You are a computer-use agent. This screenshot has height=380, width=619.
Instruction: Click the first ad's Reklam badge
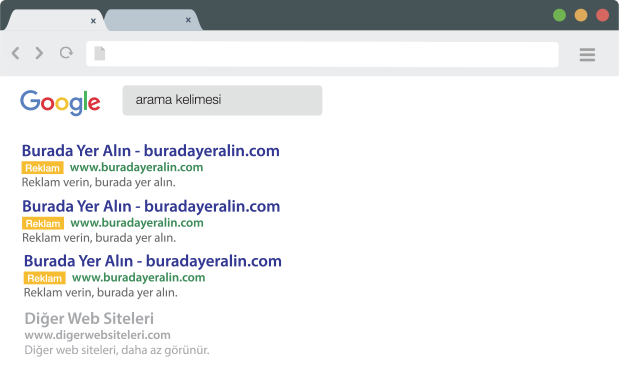(x=42, y=168)
